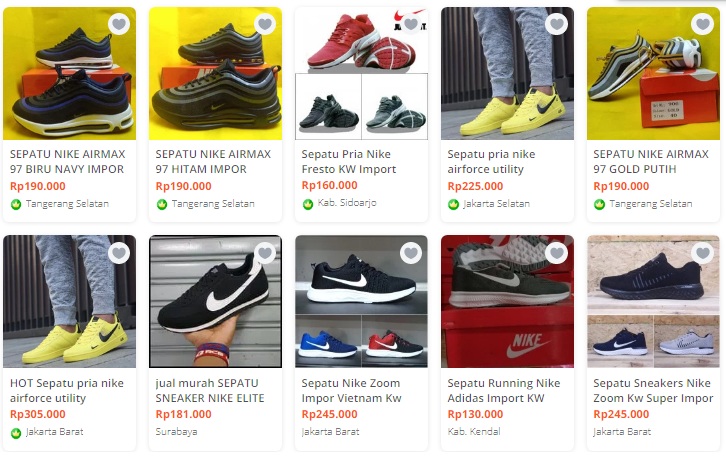The width and height of the screenshot is (726, 460).
Task: Add Airmax 97 Gold Putih to wishlist
Action: coord(702,24)
